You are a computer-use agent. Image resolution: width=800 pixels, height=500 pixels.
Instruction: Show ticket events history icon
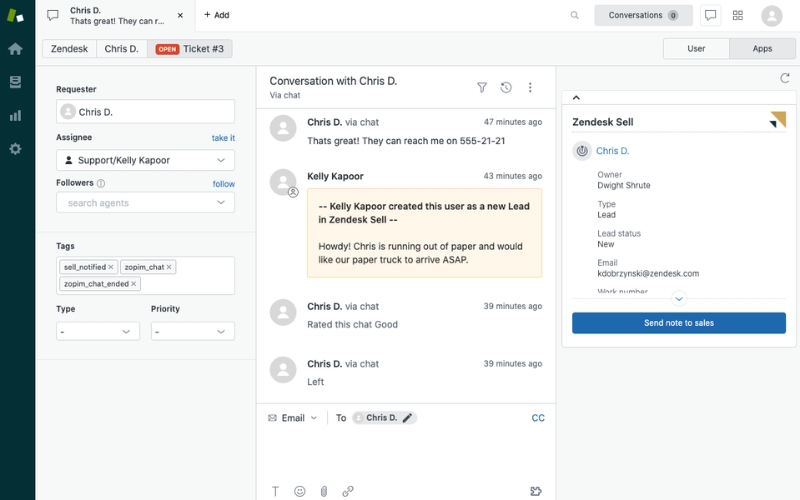coord(506,88)
